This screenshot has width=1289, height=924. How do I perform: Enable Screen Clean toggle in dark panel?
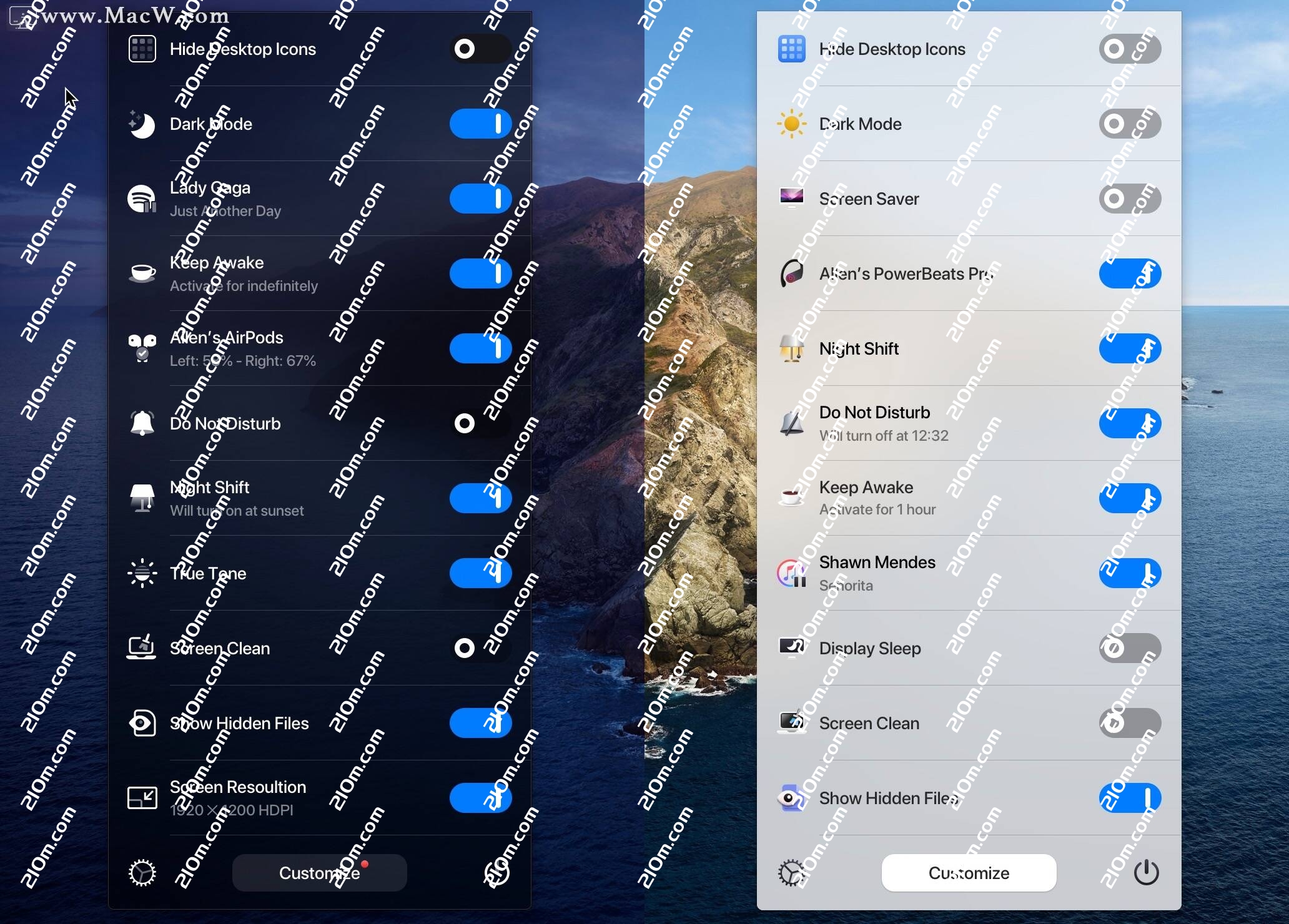480,648
